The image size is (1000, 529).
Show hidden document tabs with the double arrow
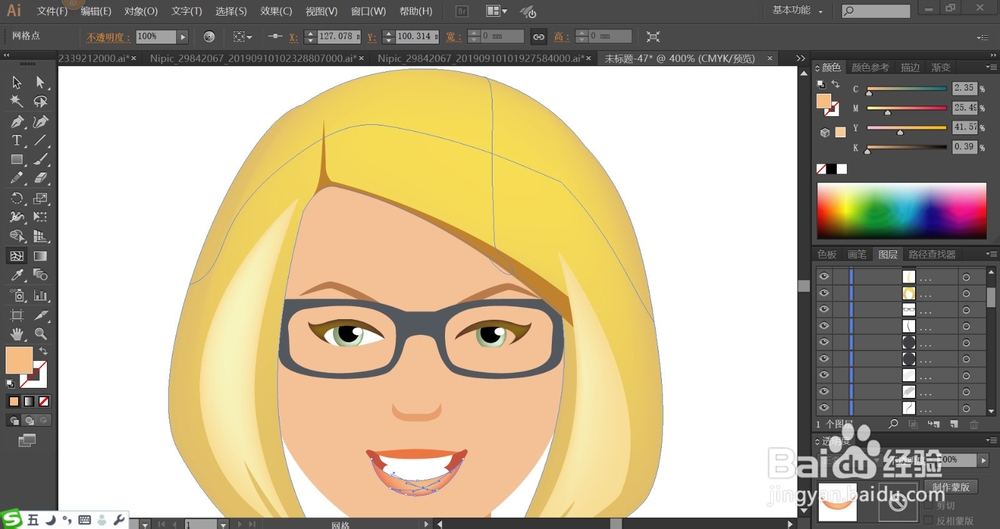(801, 58)
